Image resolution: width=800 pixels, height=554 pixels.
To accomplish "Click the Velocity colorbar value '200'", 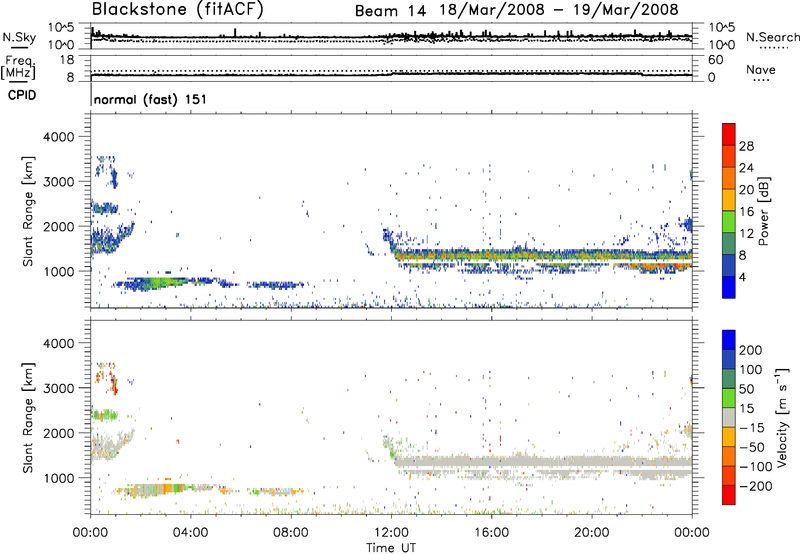I will click(x=751, y=350).
